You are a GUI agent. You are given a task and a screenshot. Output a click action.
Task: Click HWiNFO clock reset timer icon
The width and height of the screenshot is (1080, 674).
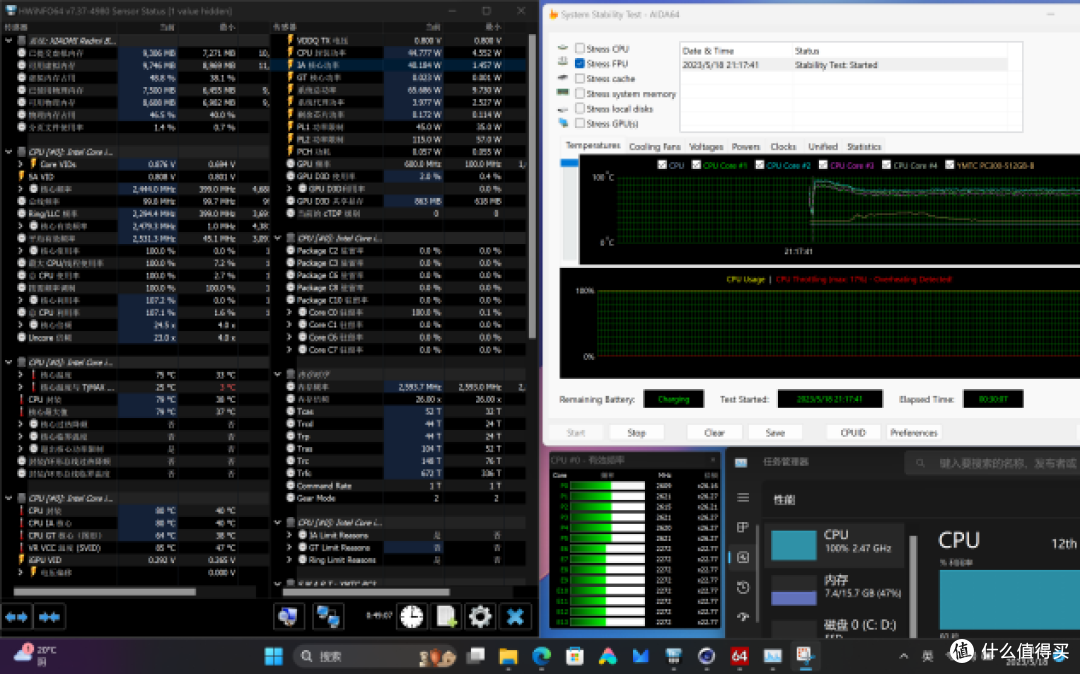click(412, 617)
